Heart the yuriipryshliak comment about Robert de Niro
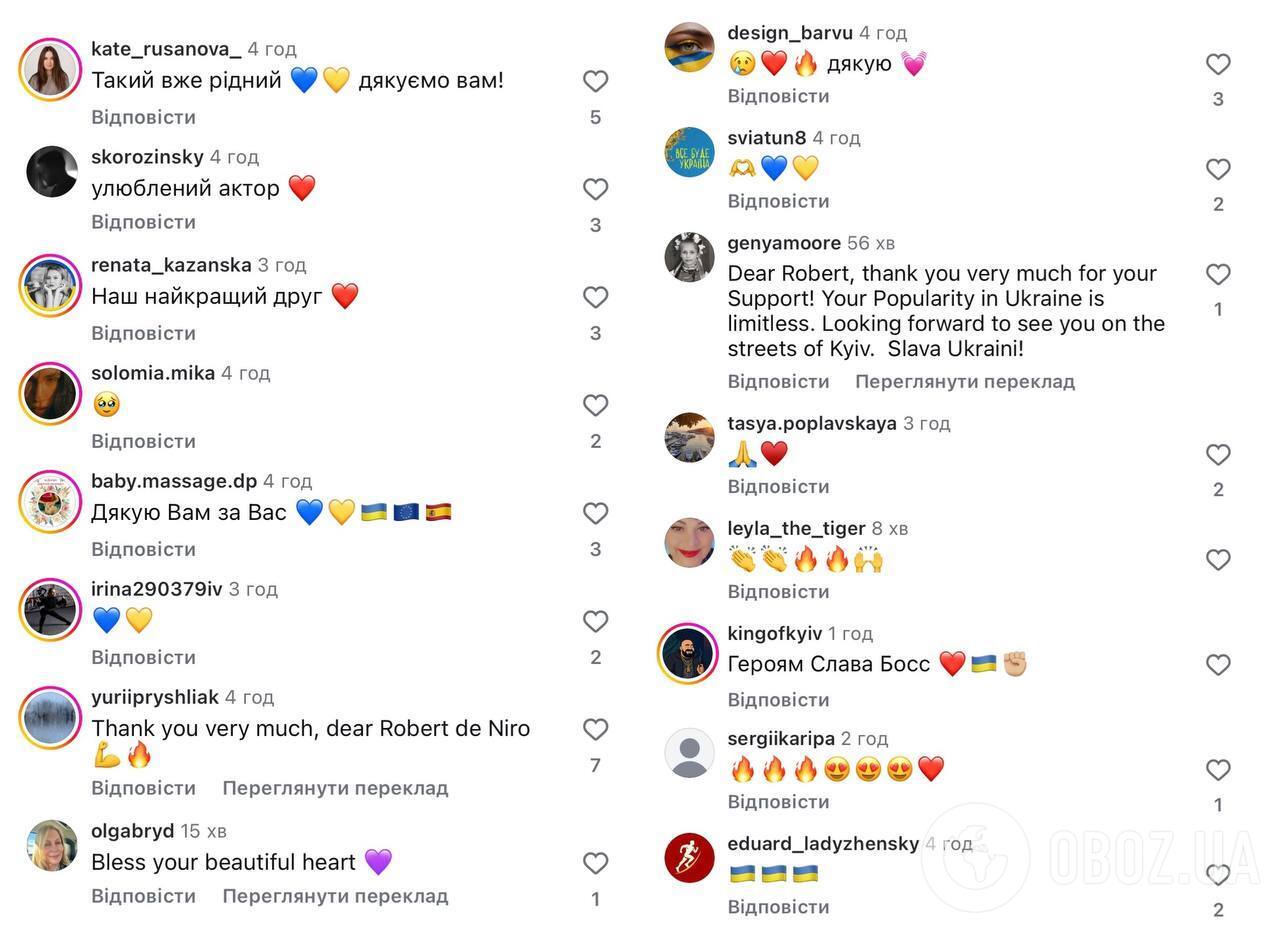This screenshot has height=928, width=1280. [595, 729]
